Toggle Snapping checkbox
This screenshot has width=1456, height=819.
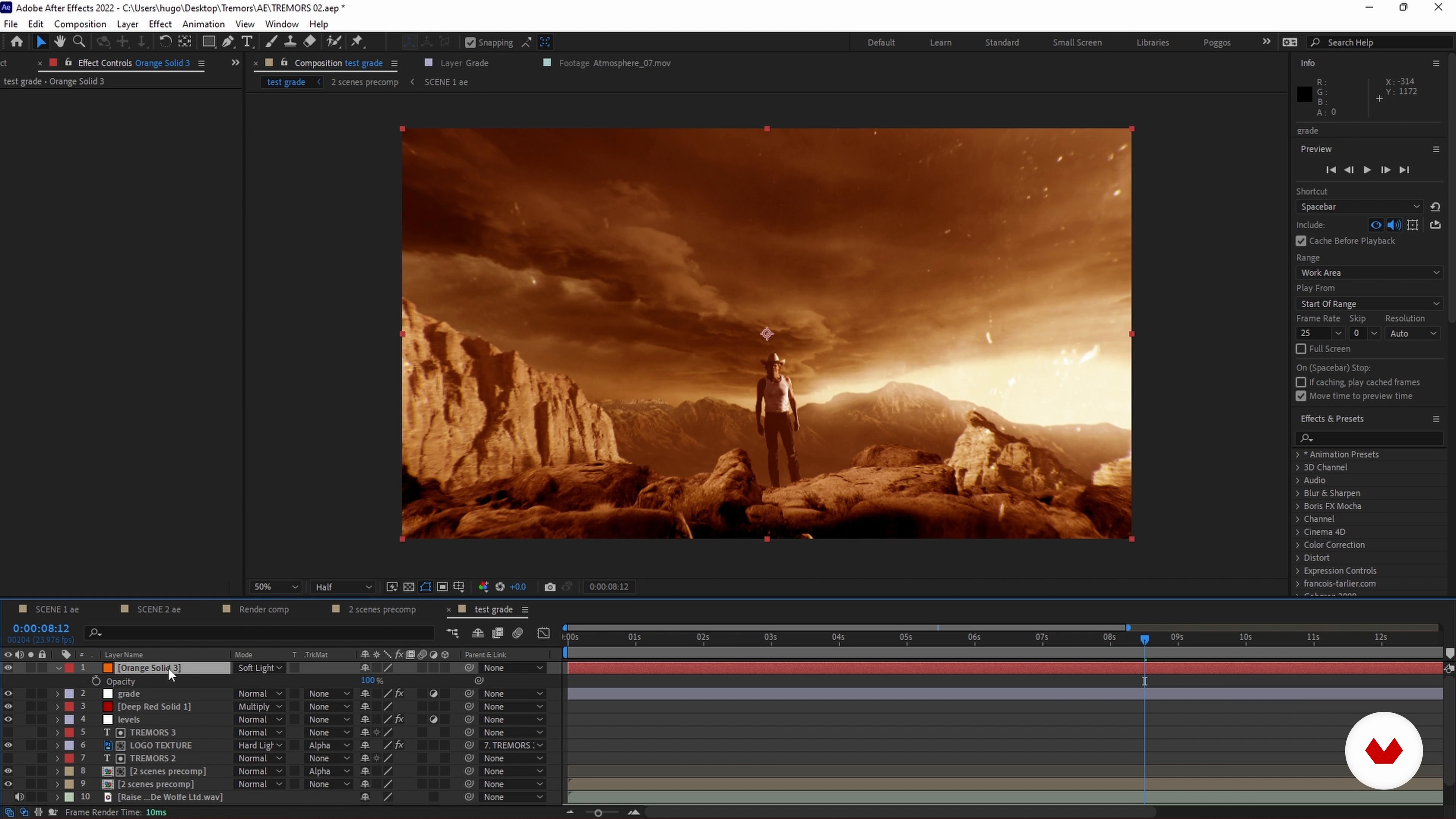coord(470,42)
